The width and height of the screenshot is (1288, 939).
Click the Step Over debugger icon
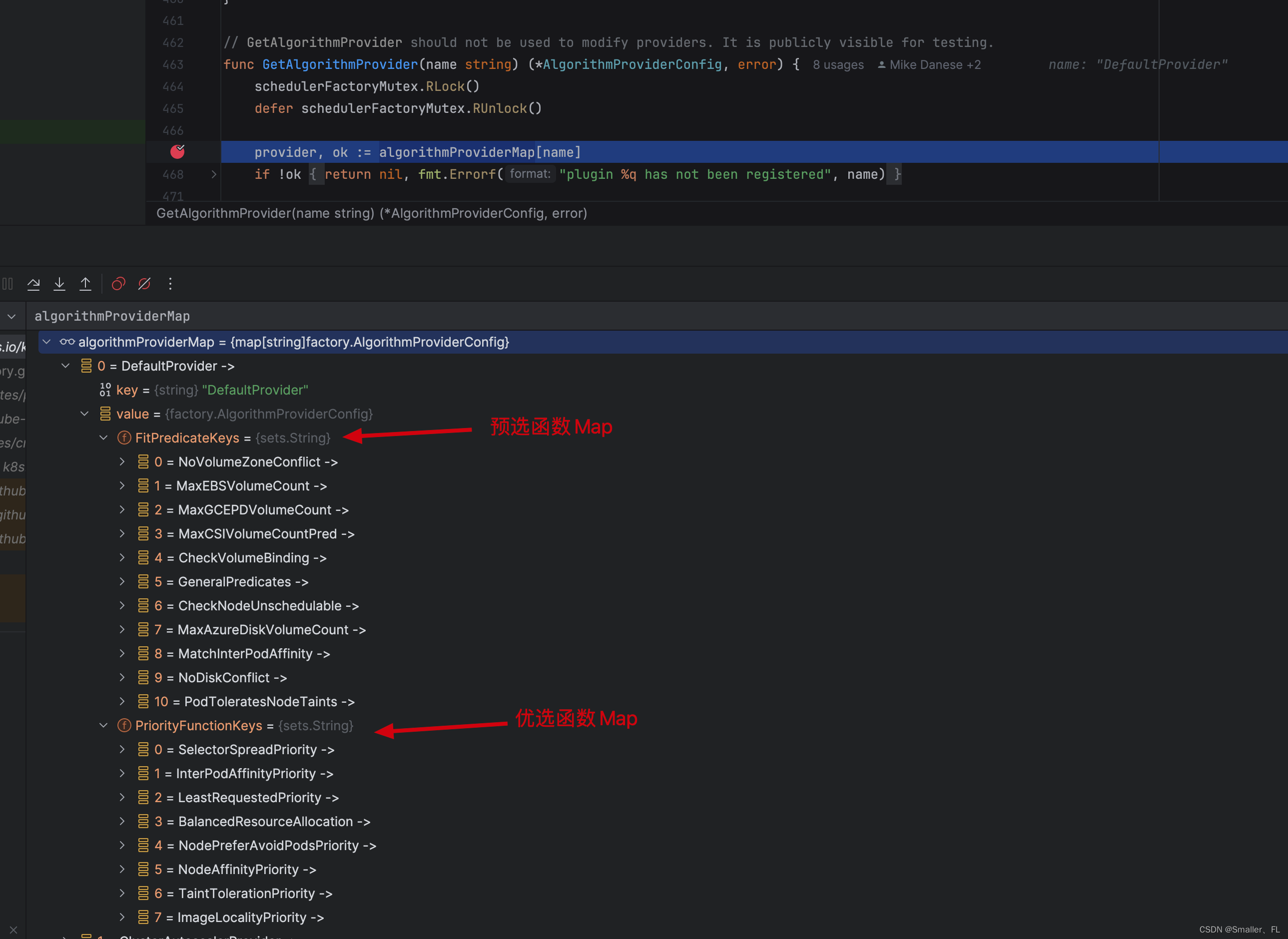tap(33, 284)
